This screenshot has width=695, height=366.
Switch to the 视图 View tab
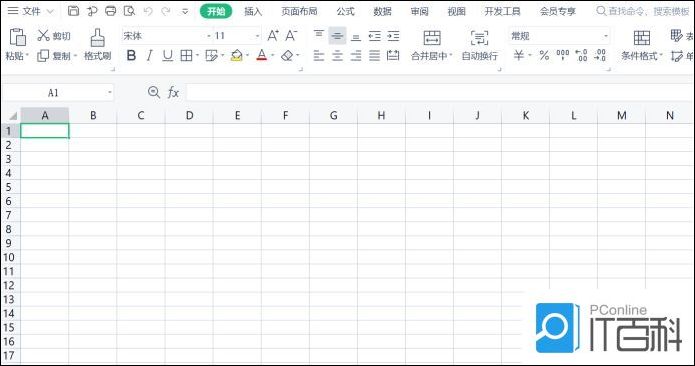click(457, 11)
